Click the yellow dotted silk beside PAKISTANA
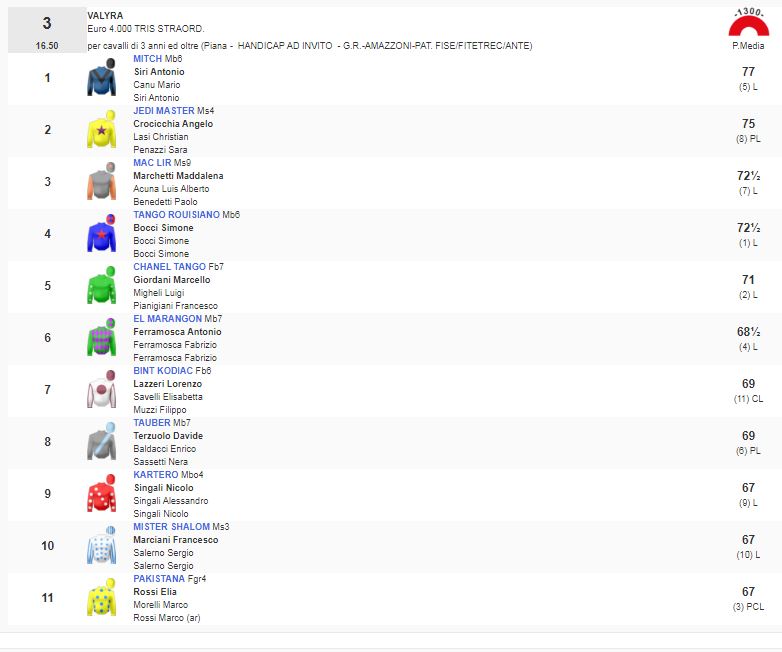The image size is (782, 652). coord(101,598)
